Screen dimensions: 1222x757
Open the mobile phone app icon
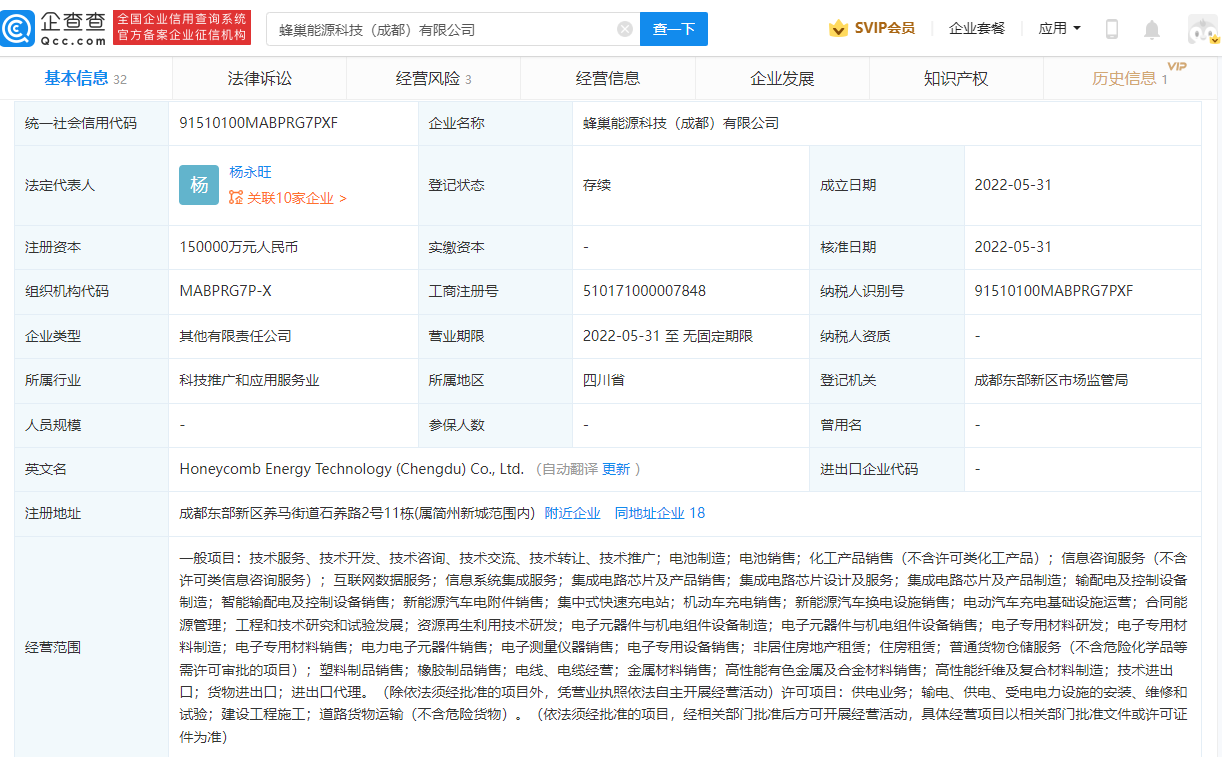coord(1112,29)
